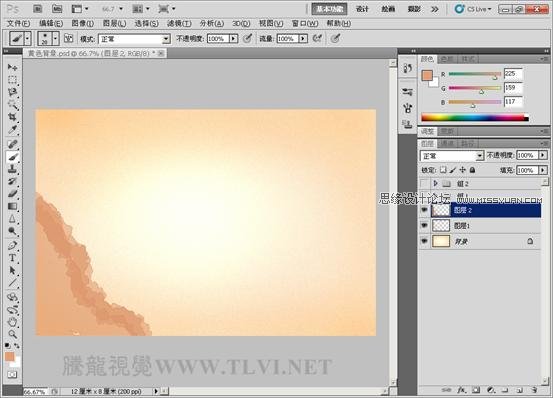Screen dimensions: 553x398
Task: Open the layer style fx menu
Action: tap(461, 390)
